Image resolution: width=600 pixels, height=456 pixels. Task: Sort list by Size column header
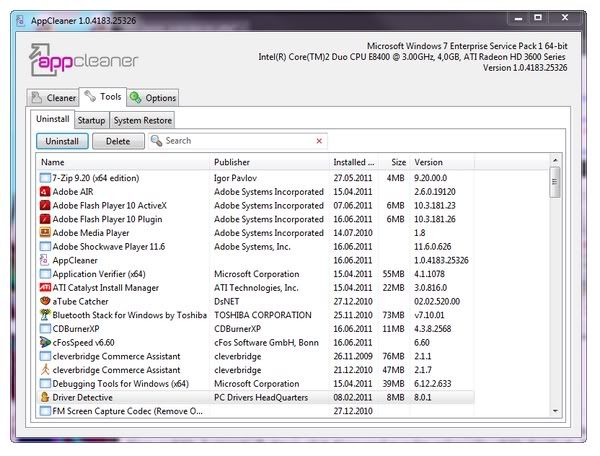[394, 162]
